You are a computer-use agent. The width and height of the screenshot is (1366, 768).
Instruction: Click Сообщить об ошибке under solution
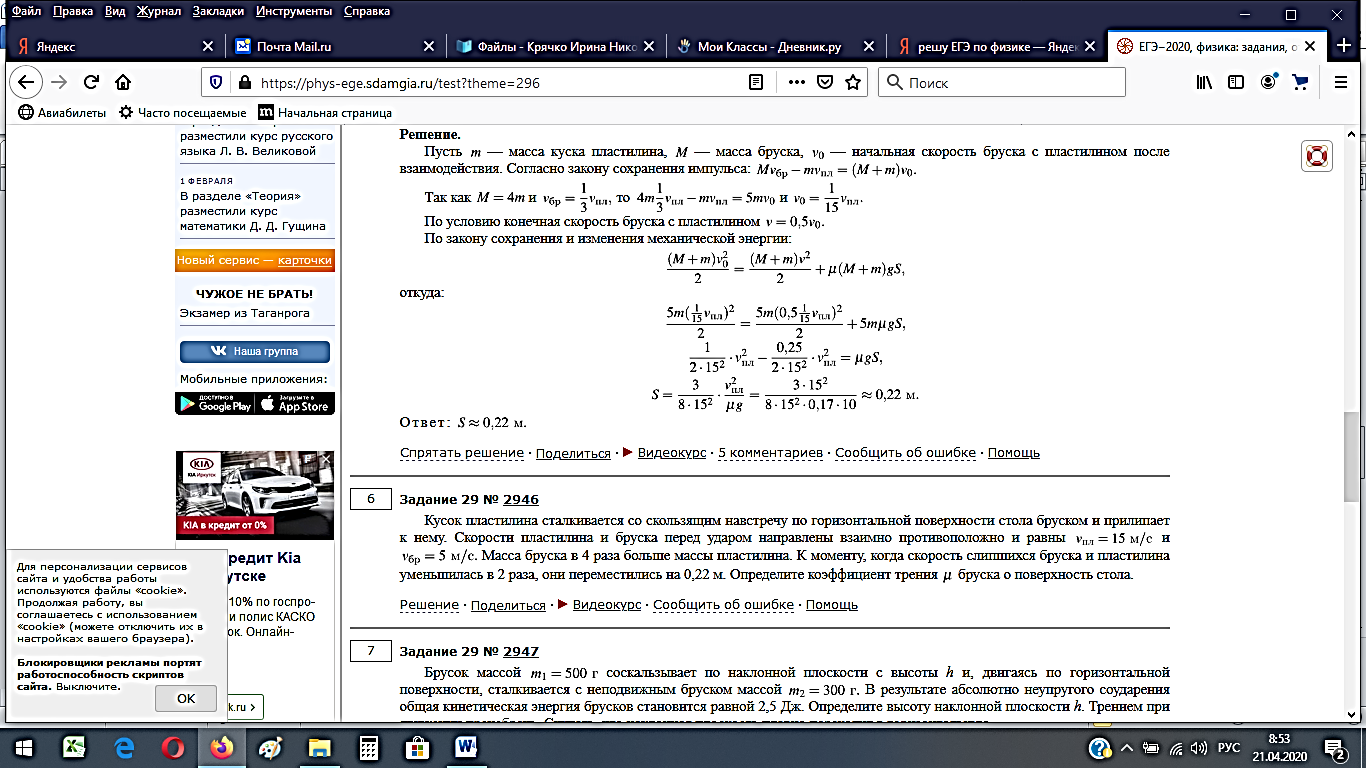[905, 453]
